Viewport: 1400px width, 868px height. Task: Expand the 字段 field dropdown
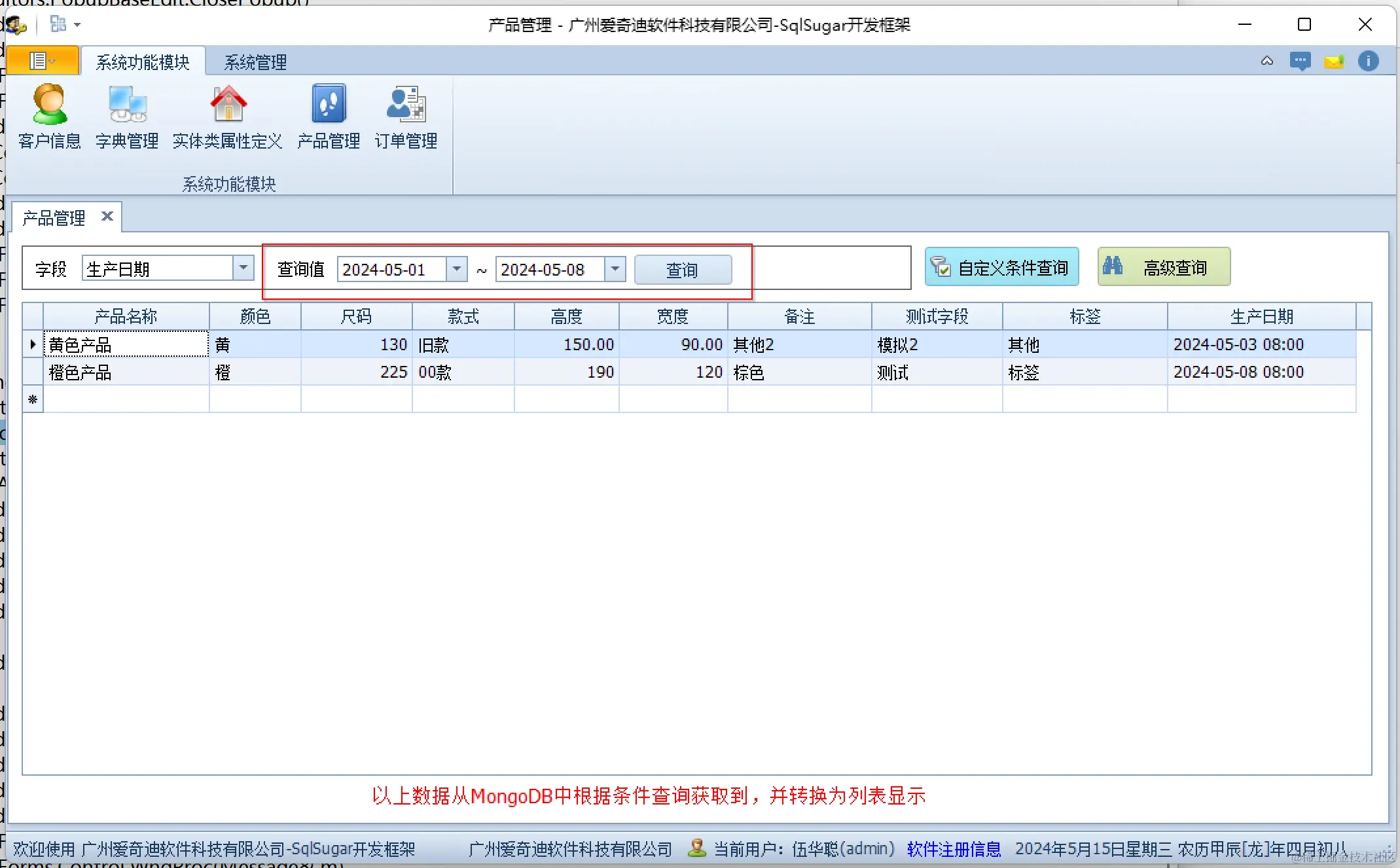243,268
